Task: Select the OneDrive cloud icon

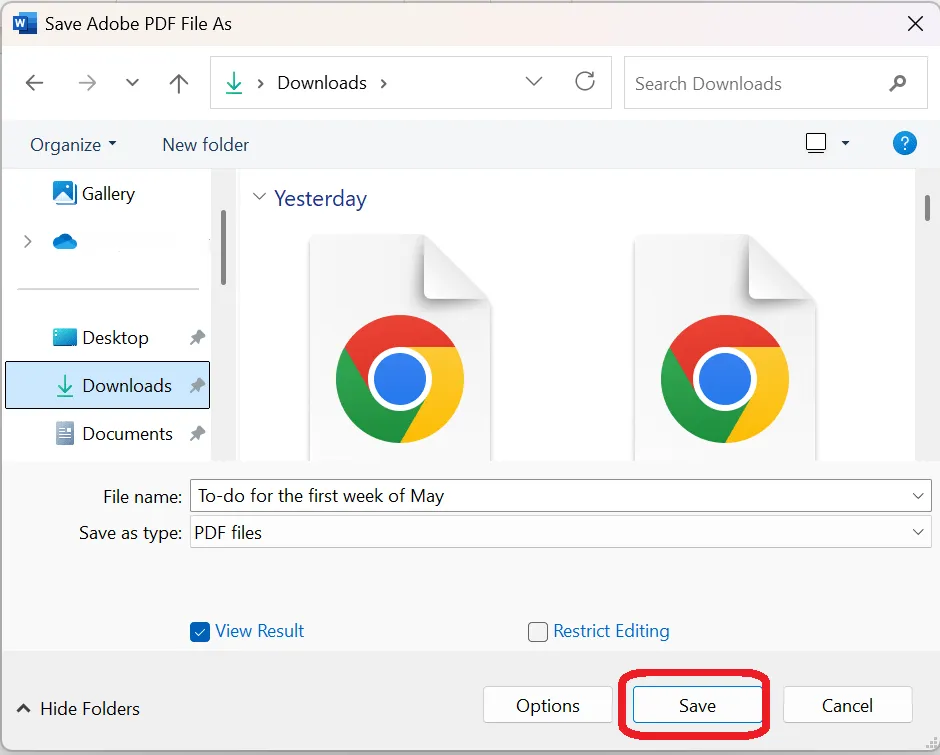Action: click(x=65, y=242)
